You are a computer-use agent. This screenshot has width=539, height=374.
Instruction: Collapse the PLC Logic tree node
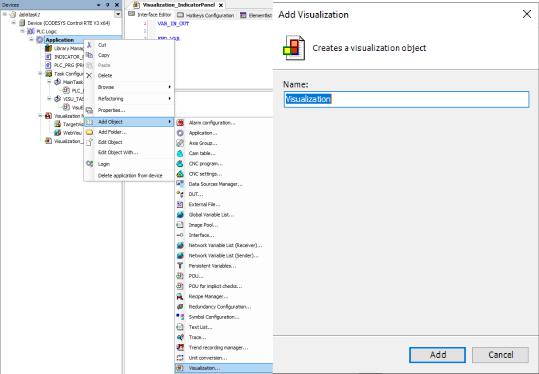coord(22,31)
